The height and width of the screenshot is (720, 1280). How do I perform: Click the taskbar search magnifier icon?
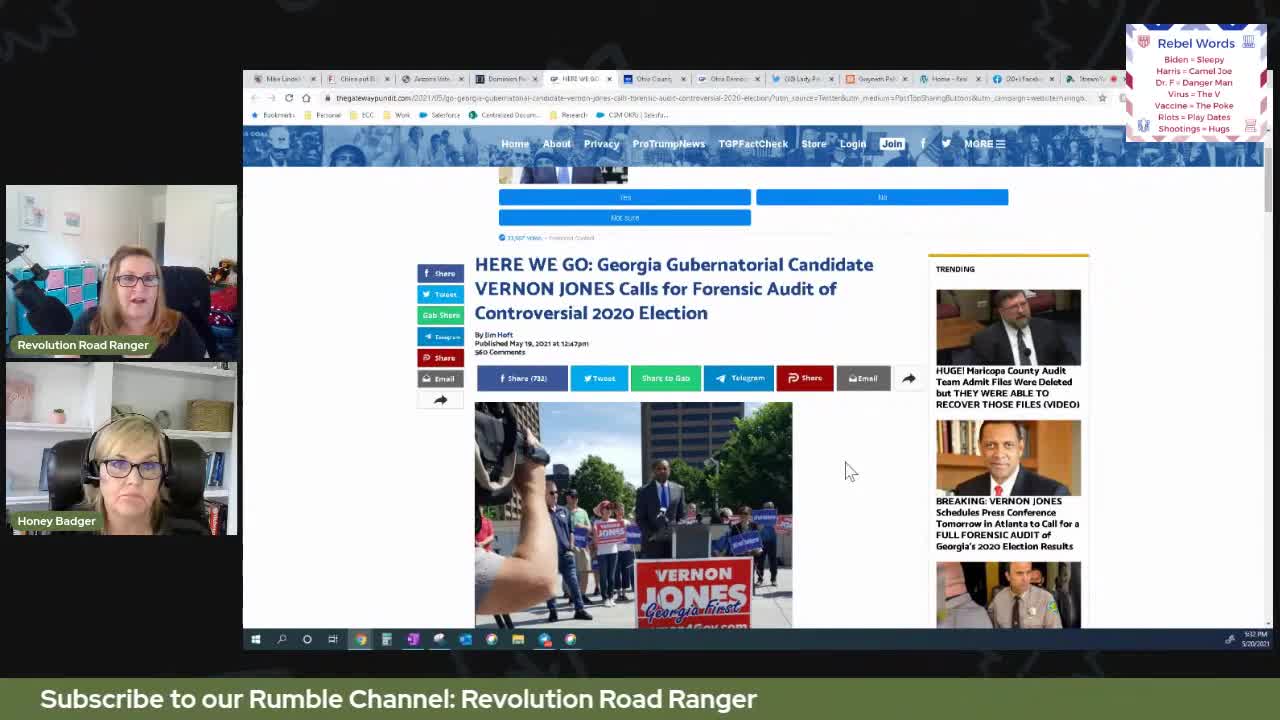coord(282,639)
